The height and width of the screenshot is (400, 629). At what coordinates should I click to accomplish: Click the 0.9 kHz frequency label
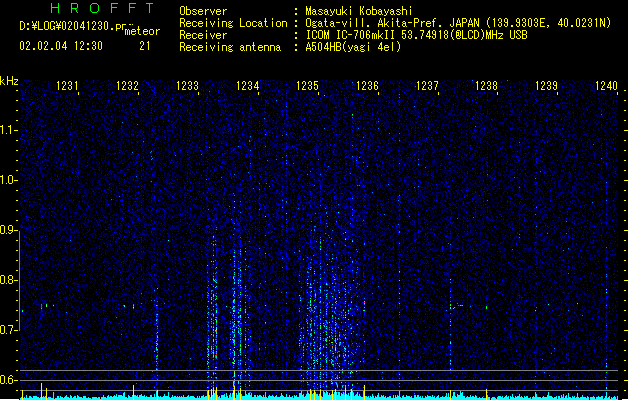pos(9,230)
